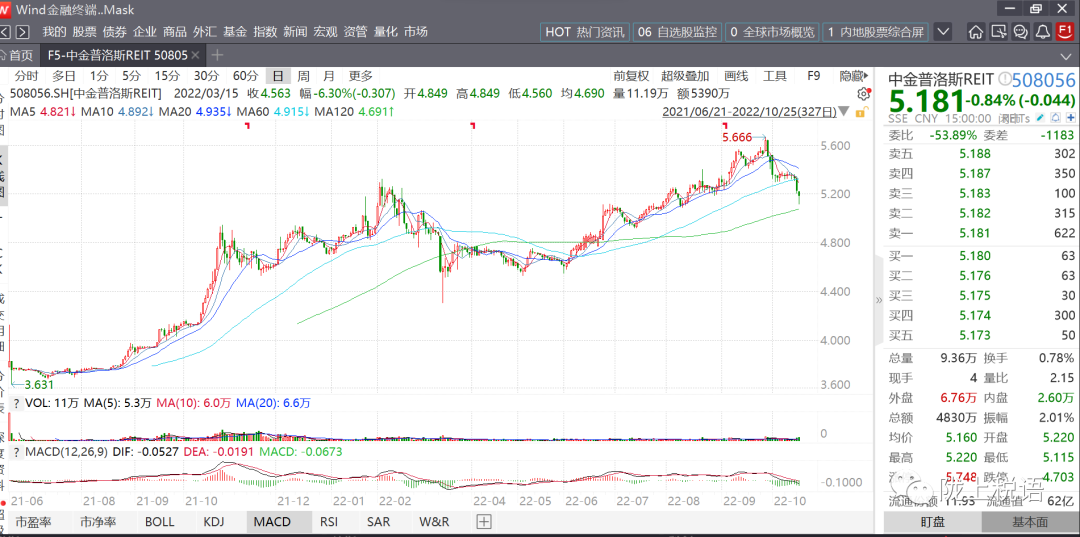Select the 月 monthly period

click(x=329, y=76)
